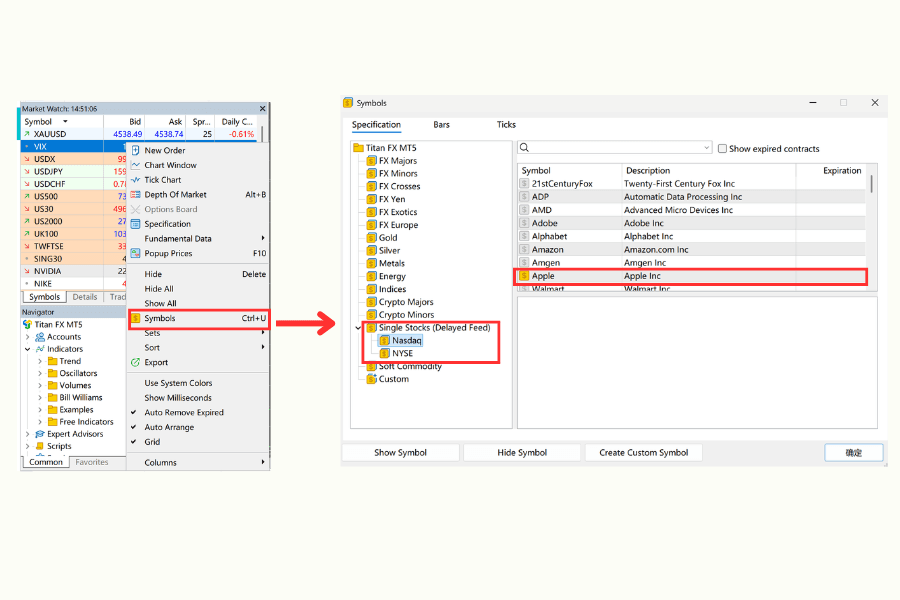Open the Symbol column dropdown in Market Watch
The image size is (900, 600).
(65, 122)
